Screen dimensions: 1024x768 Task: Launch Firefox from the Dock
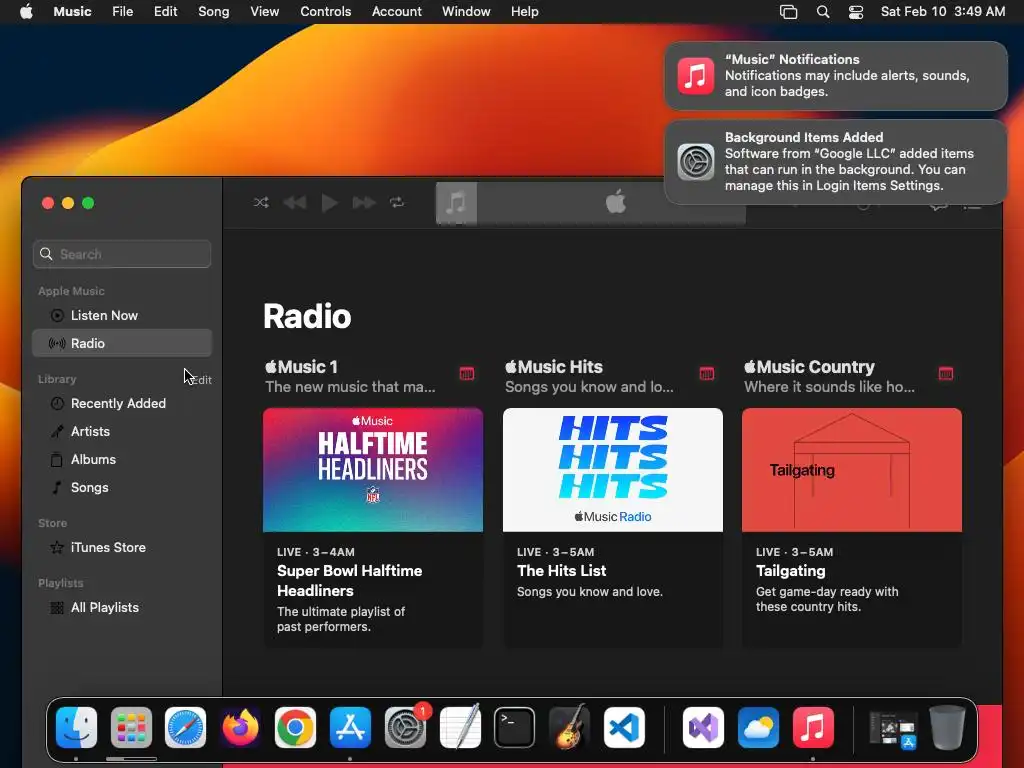point(240,728)
